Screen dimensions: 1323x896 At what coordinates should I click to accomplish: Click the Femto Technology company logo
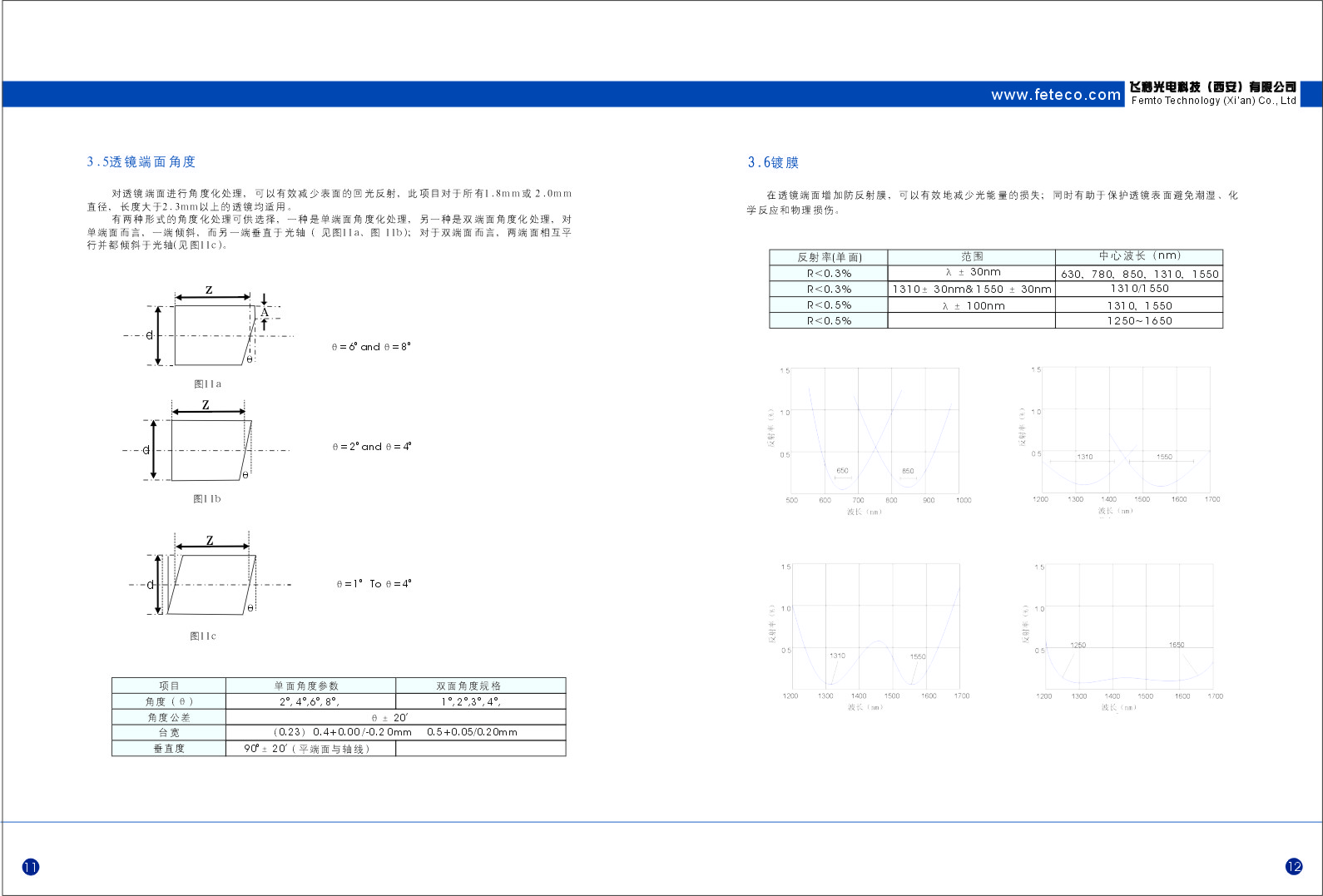coord(1212,93)
